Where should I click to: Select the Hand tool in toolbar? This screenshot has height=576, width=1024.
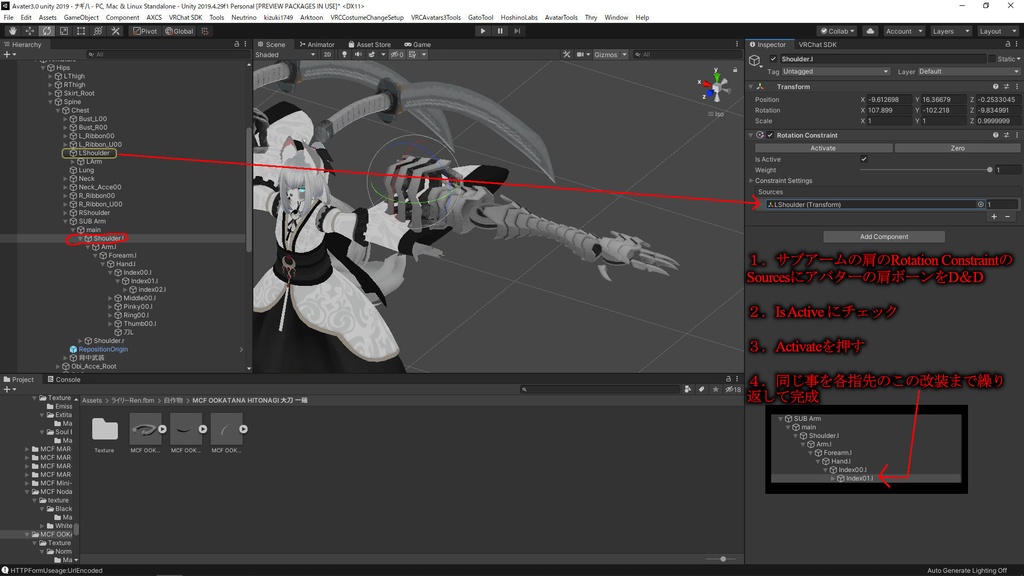12,31
